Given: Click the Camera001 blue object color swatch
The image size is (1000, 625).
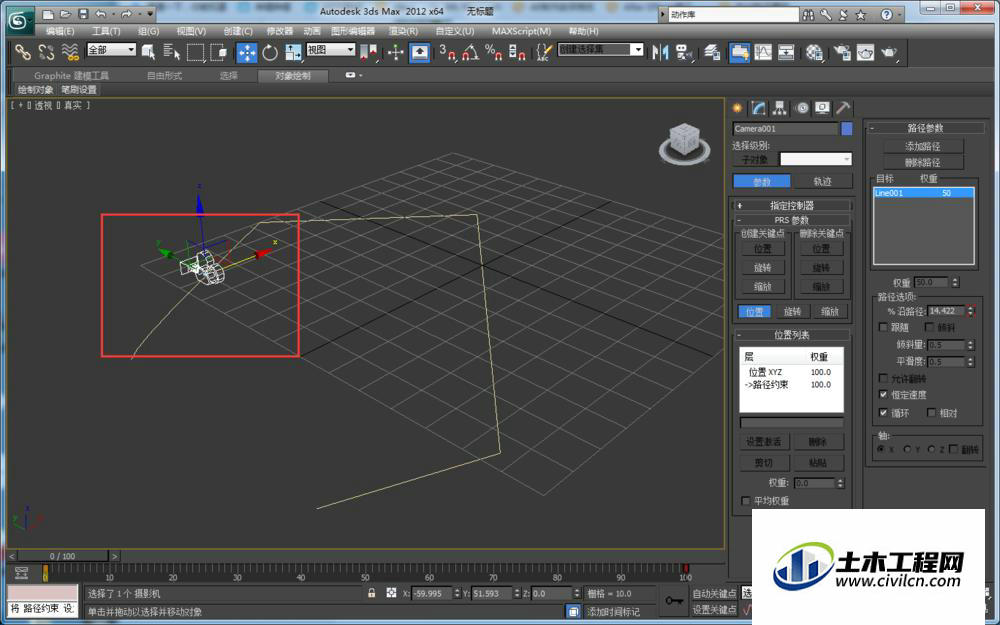Looking at the screenshot, I should click(x=846, y=129).
